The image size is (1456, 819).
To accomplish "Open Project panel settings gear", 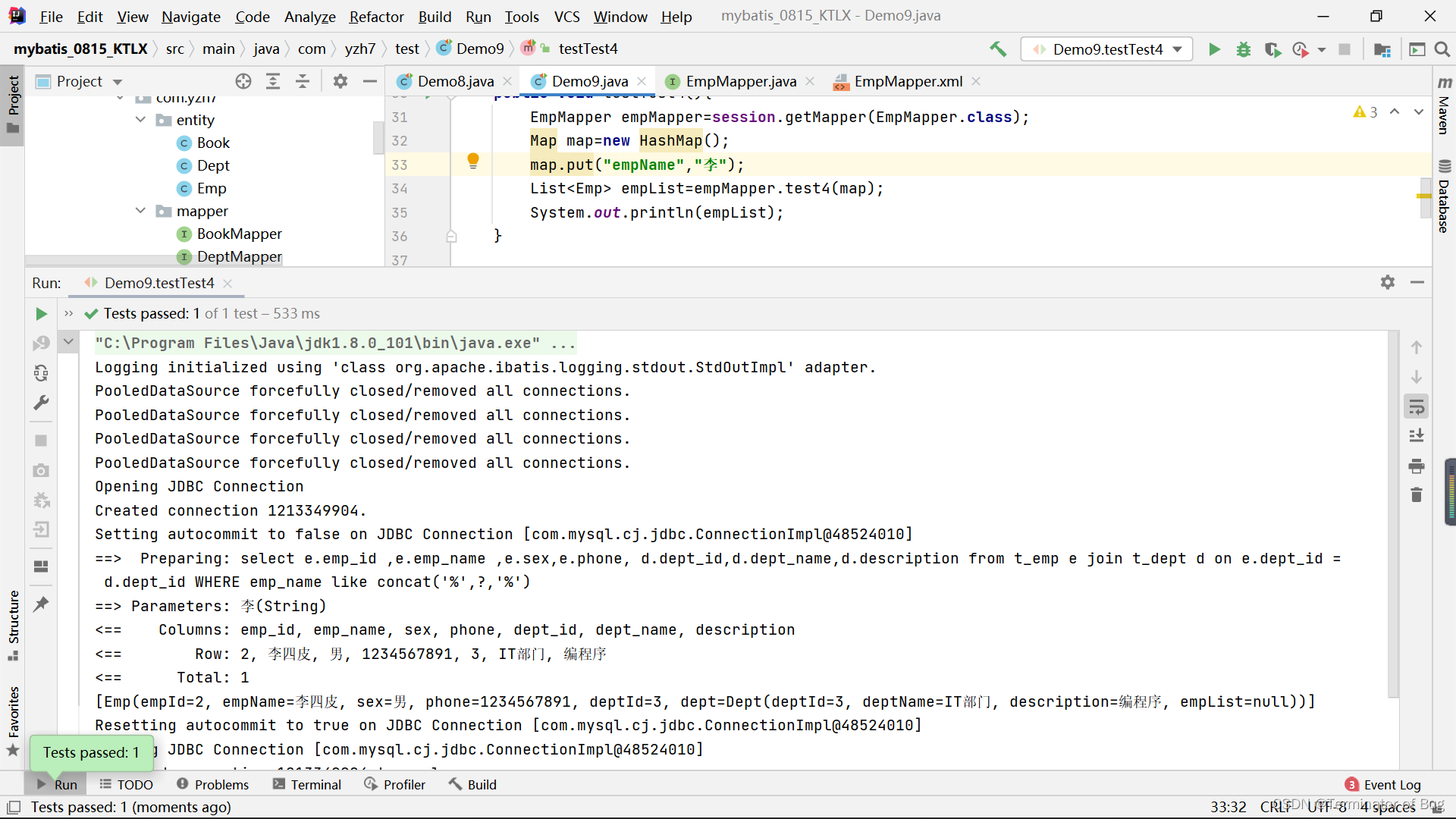I will point(340,81).
